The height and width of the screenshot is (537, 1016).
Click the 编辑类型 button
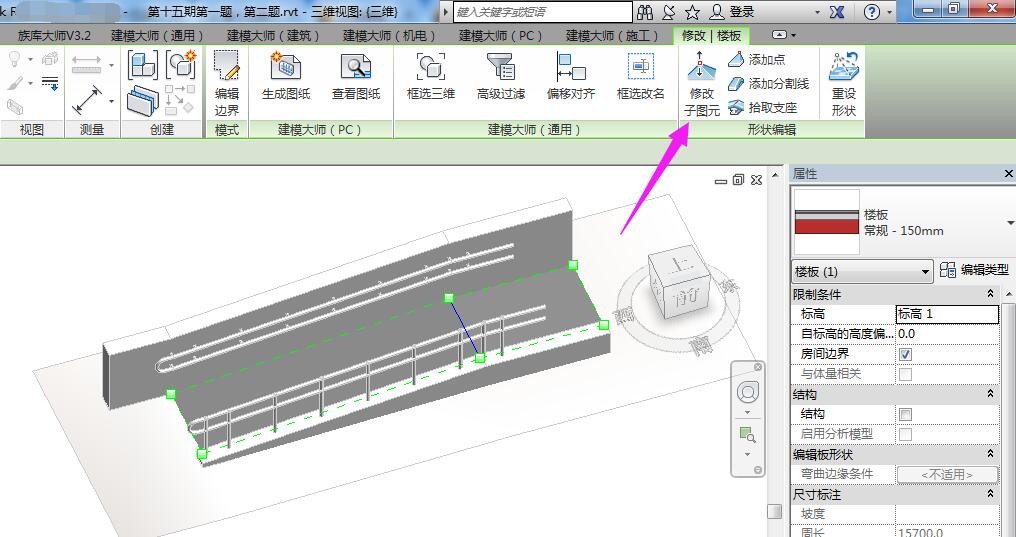click(x=976, y=270)
